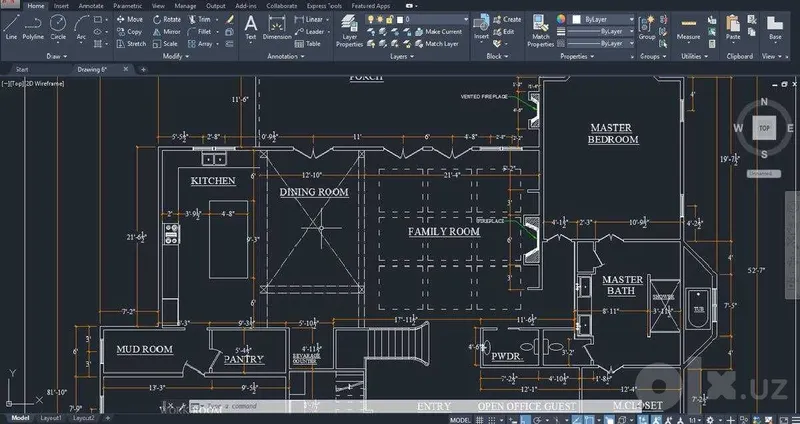800x424 pixels.
Task: Select the Polyline tool
Action: 33,28
